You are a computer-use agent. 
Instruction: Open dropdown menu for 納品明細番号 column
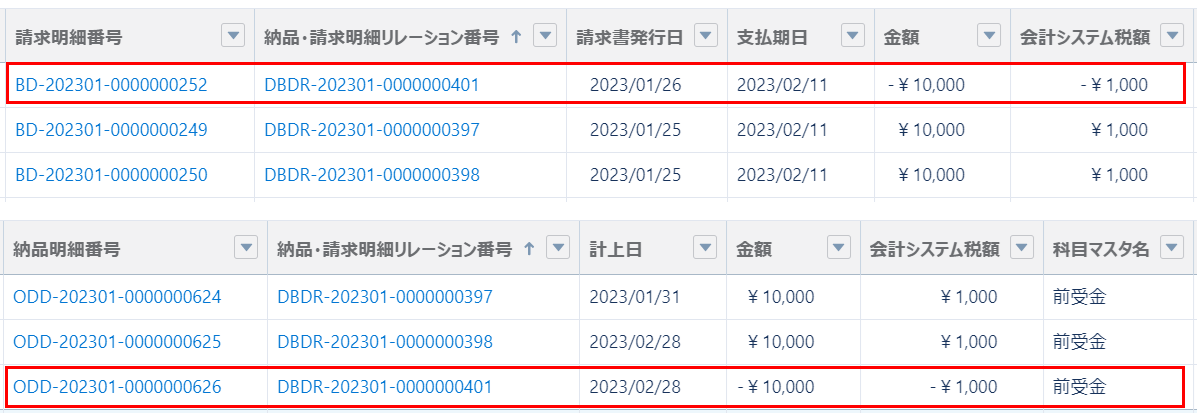(245, 248)
